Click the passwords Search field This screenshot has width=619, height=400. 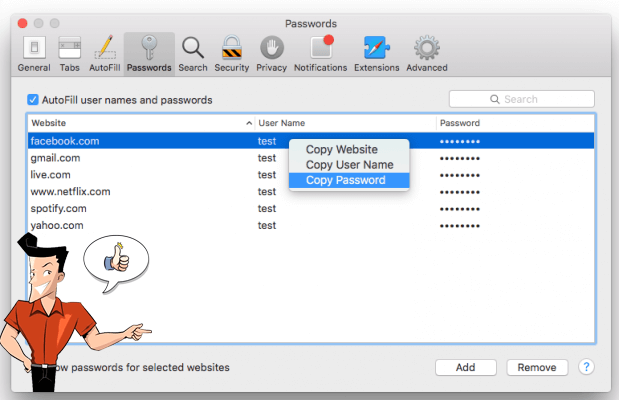pyautogui.click(x=521, y=99)
